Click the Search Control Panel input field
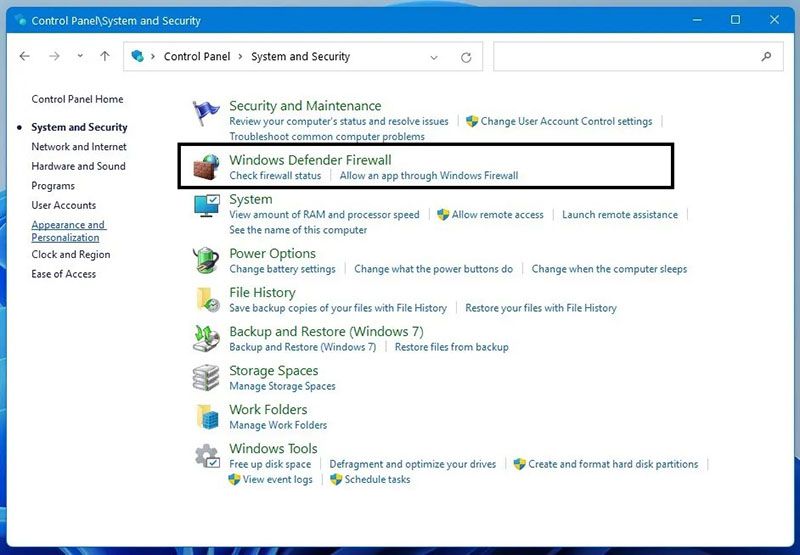This screenshot has height=555, width=800. (638, 57)
